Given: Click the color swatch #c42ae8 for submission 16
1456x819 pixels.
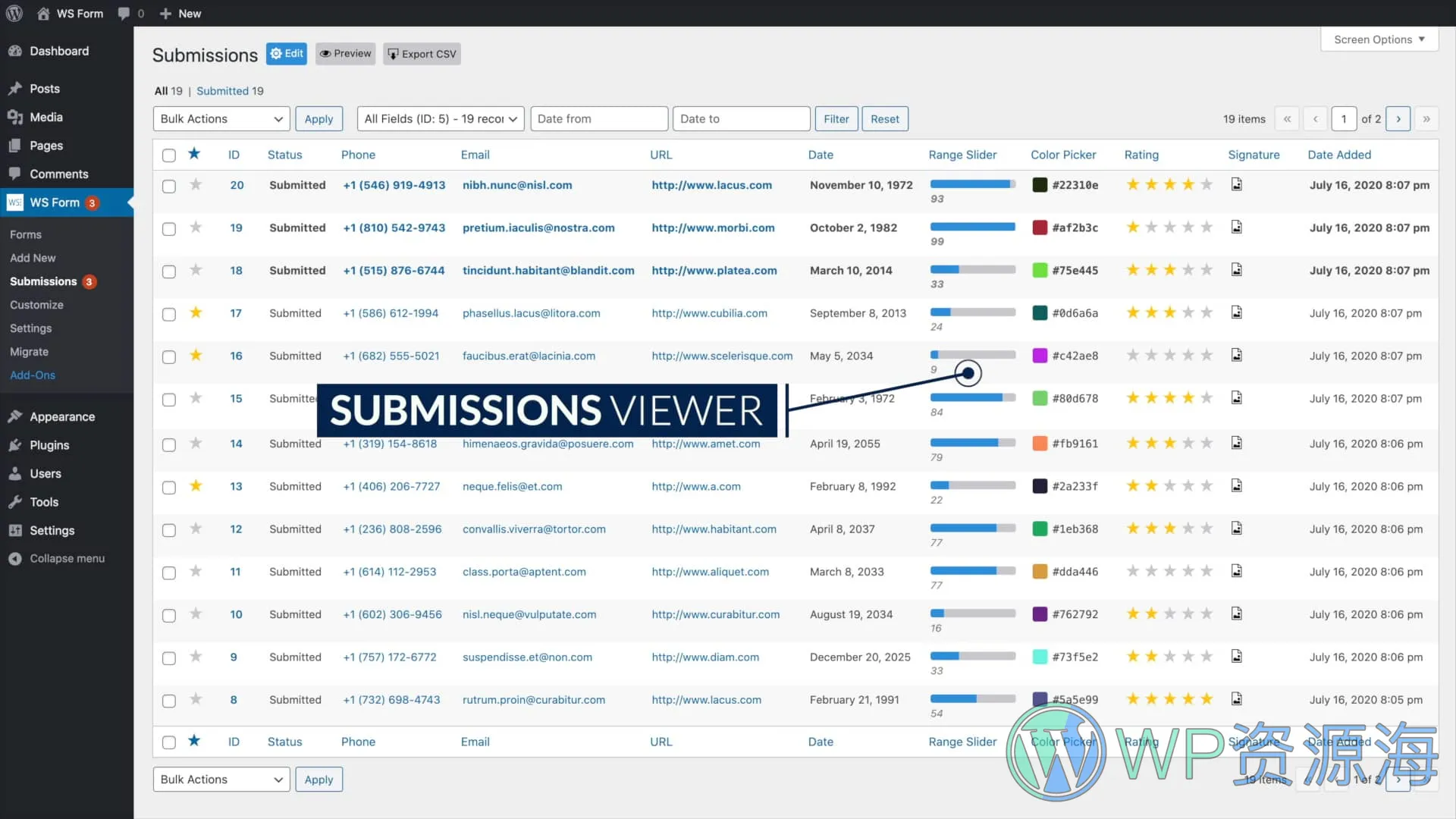Looking at the screenshot, I should point(1039,355).
